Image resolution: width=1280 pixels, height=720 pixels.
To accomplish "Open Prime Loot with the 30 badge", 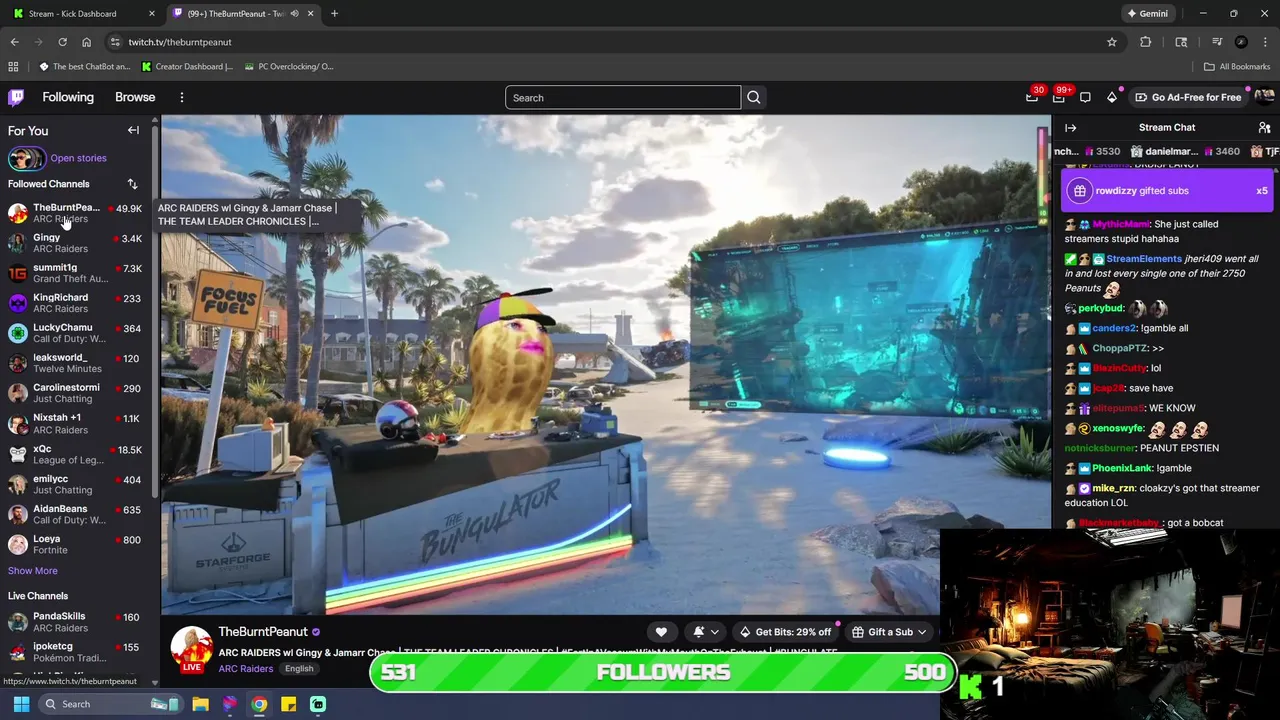I will click(1032, 97).
